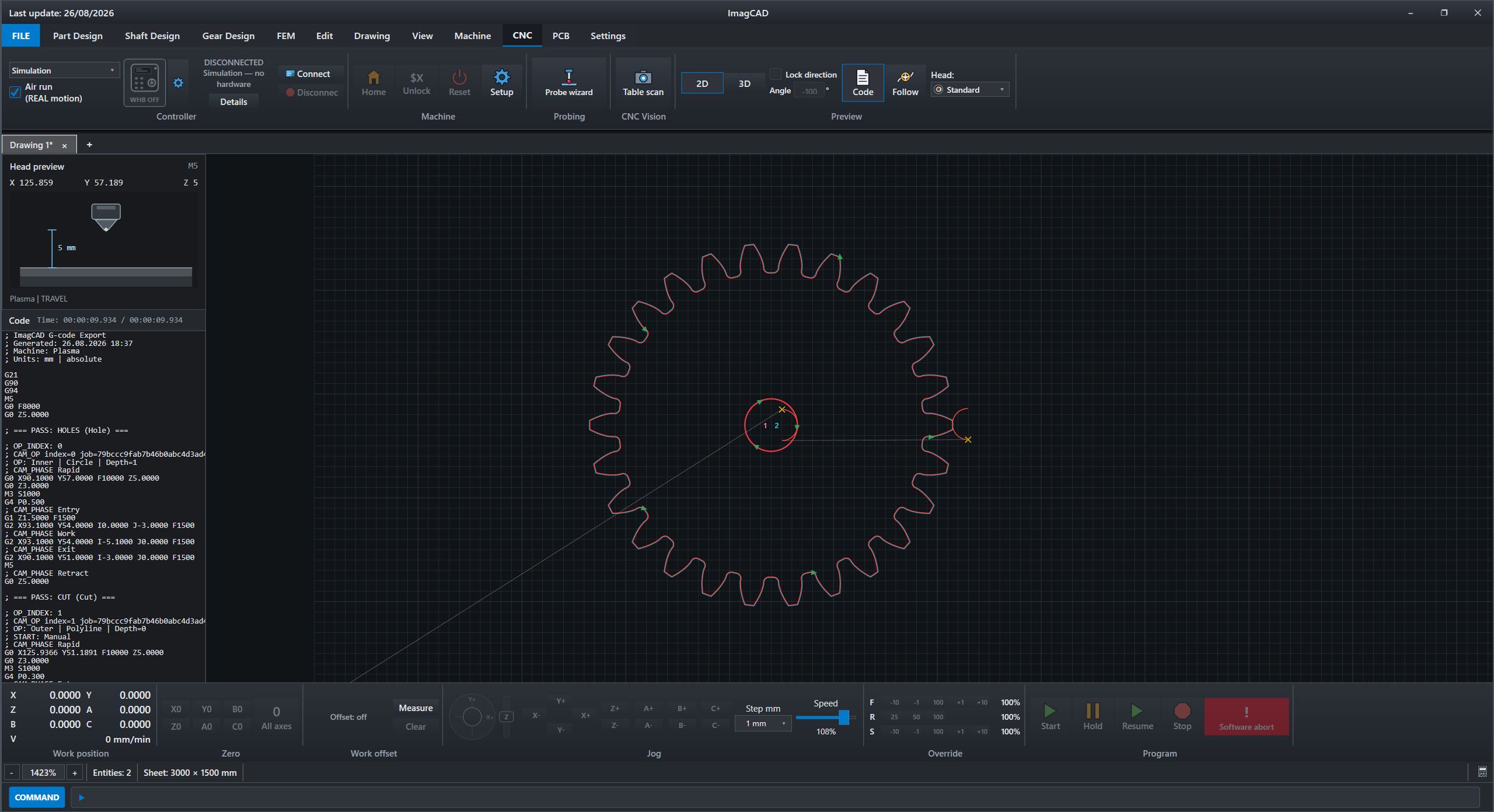Open the Head Standard dropdown

pos(971,90)
